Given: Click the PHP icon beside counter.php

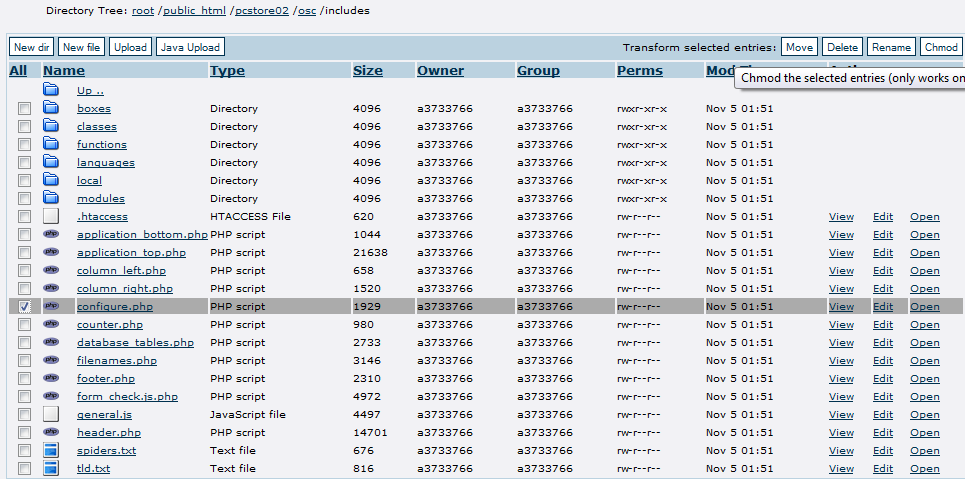Looking at the screenshot, I should pyautogui.click(x=51, y=324).
